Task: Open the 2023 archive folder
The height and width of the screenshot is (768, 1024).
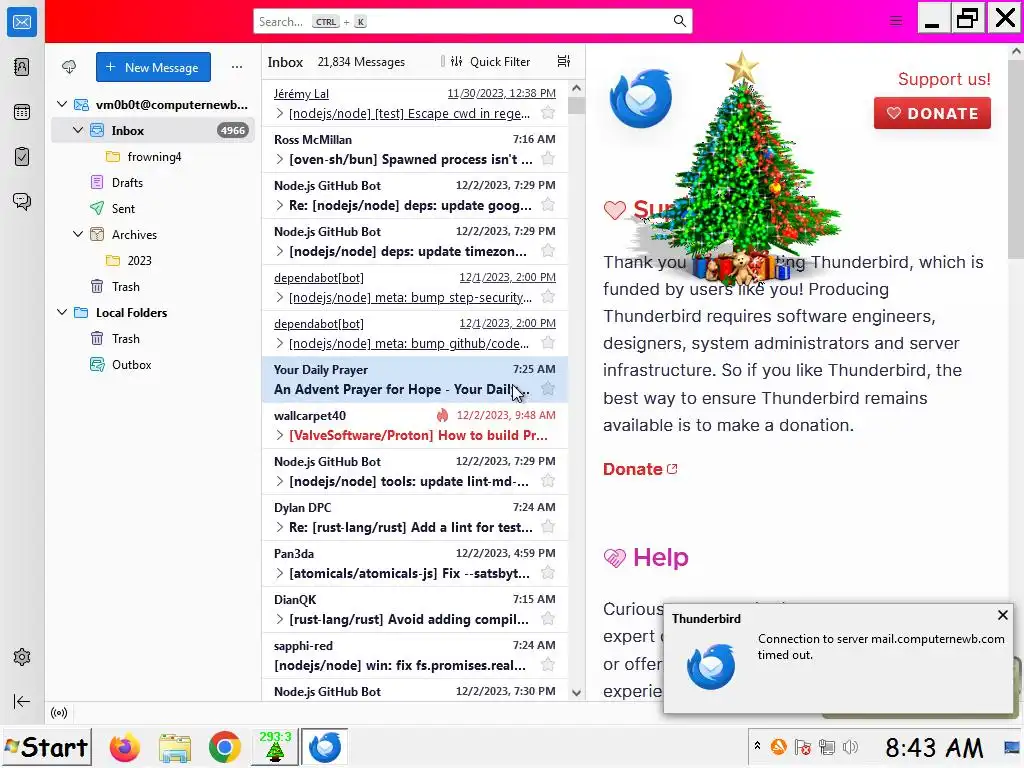Action: coord(153,261)
